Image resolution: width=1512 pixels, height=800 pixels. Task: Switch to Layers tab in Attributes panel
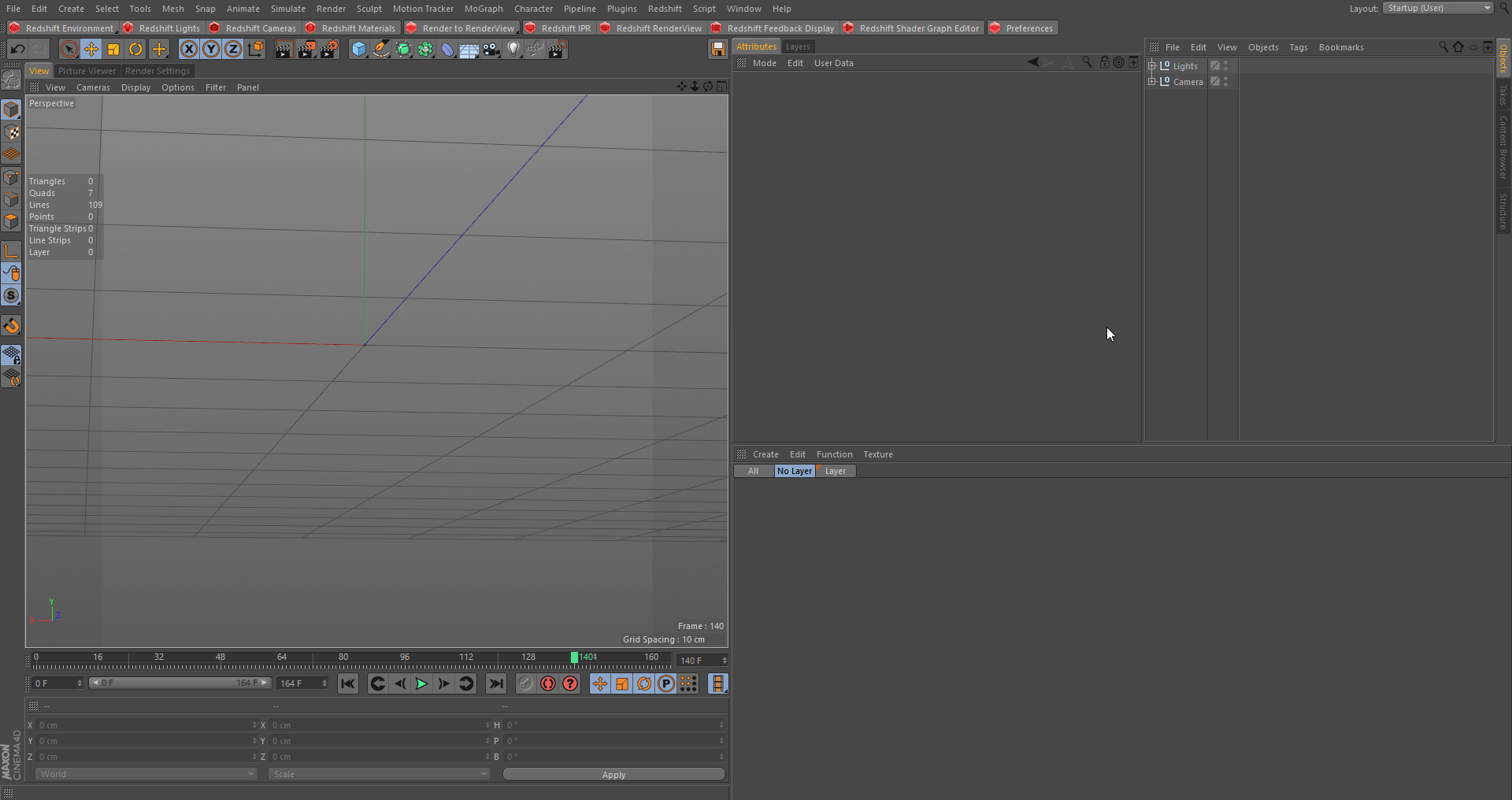click(798, 46)
